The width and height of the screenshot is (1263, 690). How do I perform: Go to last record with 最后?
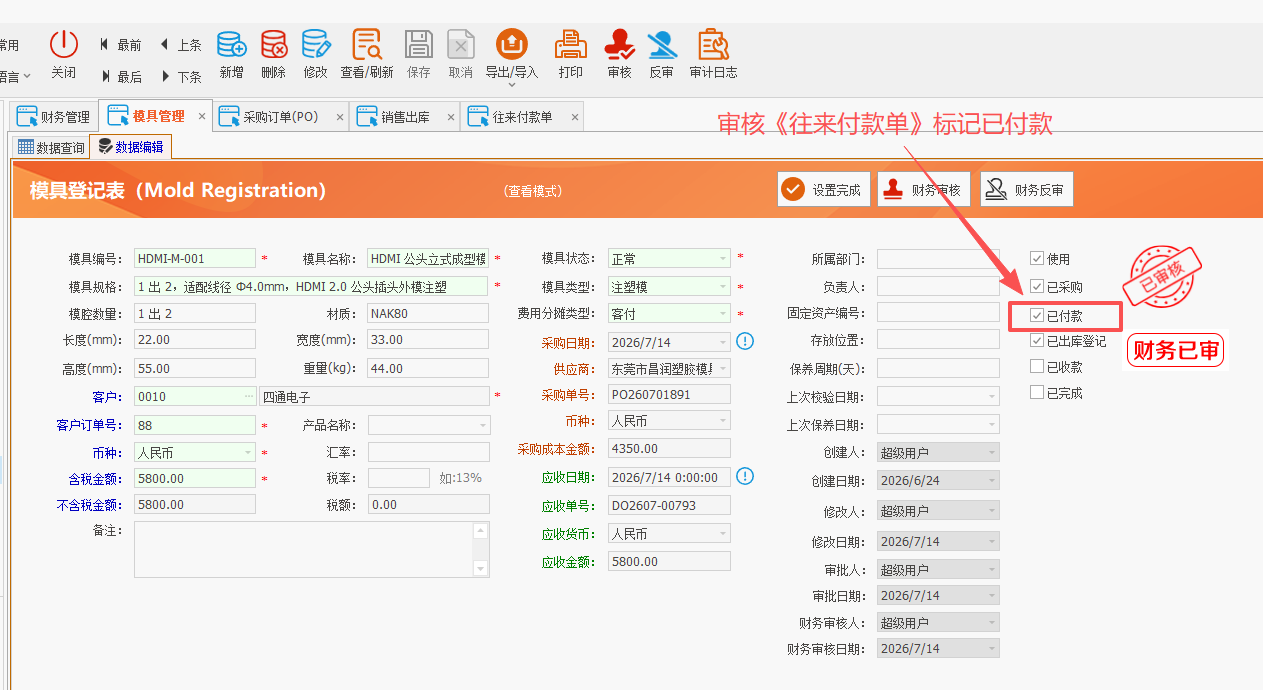point(121,77)
